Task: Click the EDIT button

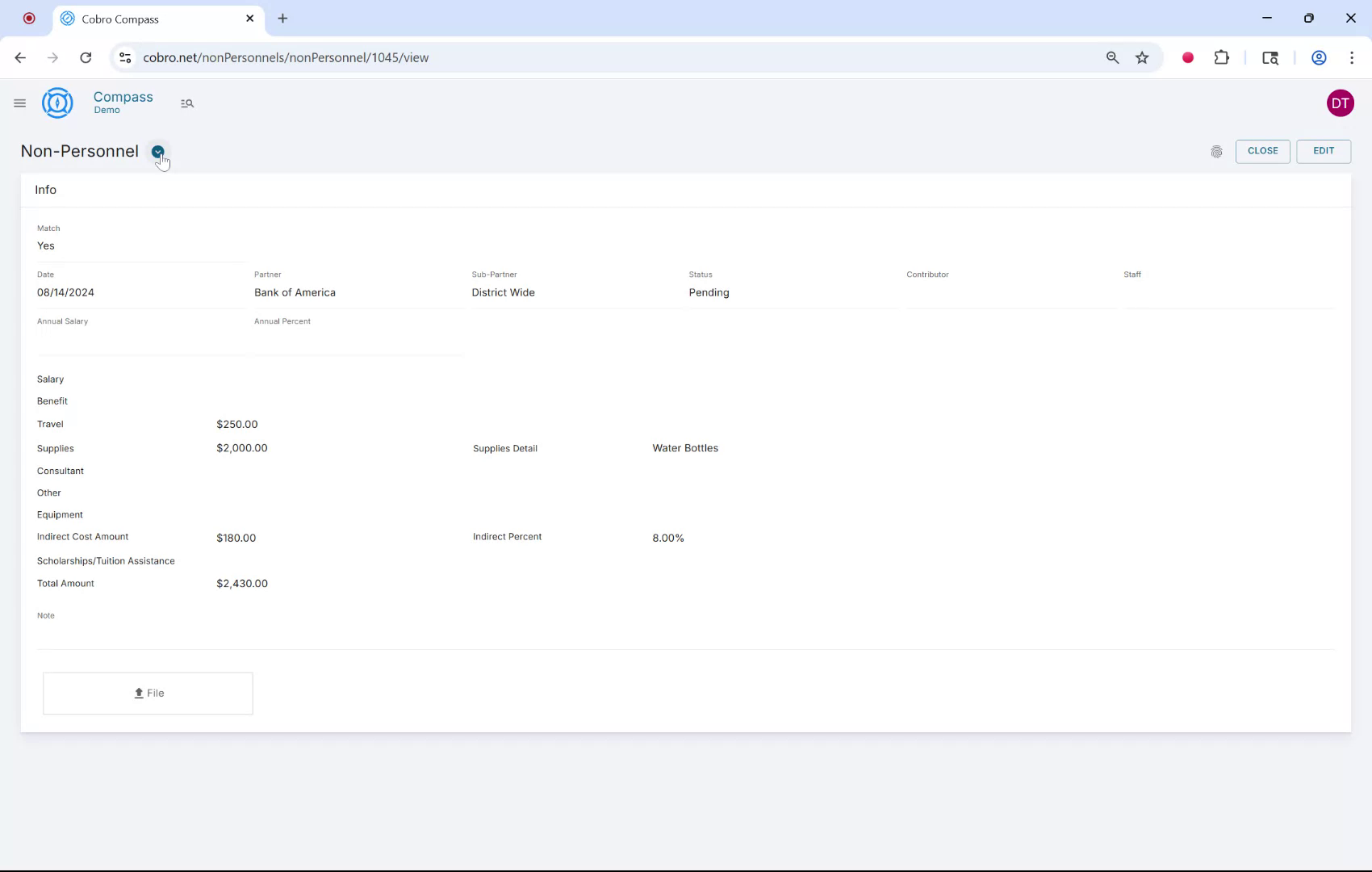Action: [1323, 151]
